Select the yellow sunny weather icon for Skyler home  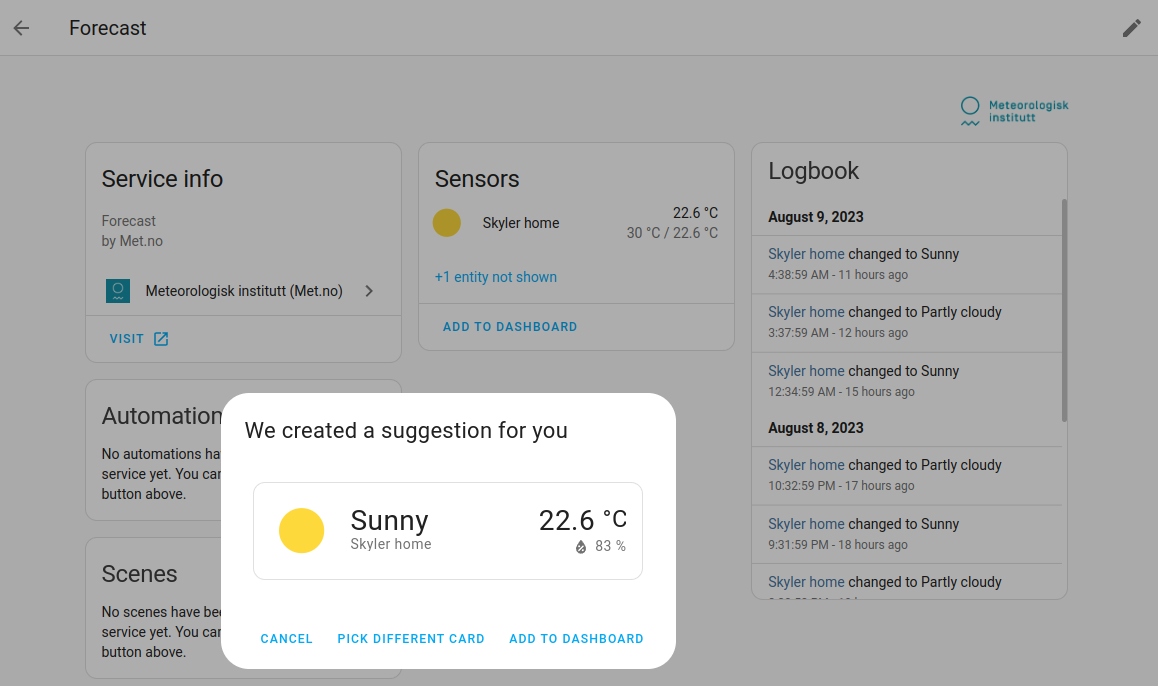(447, 223)
